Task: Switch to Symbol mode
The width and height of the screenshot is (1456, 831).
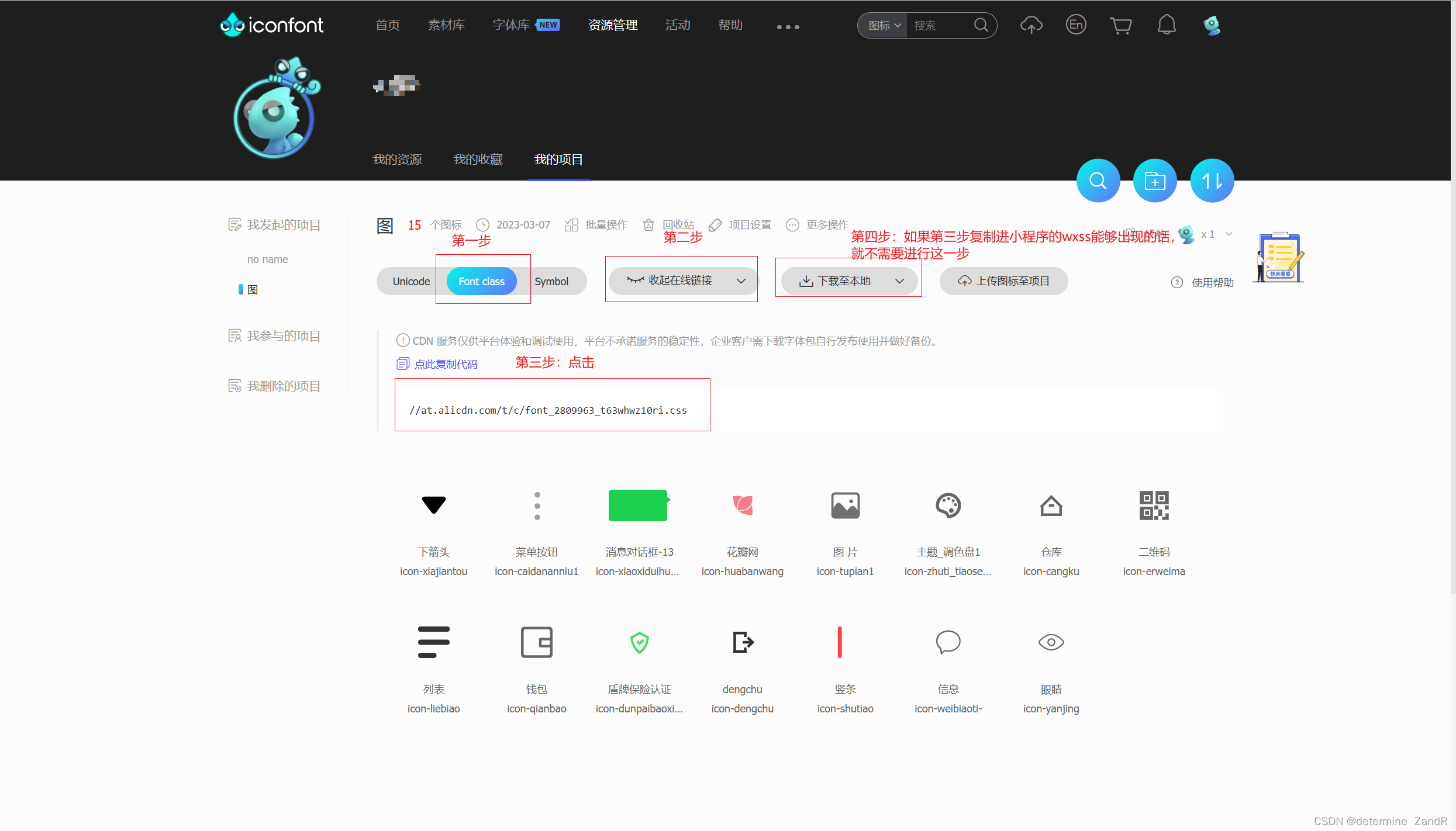Action: [551, 282]
